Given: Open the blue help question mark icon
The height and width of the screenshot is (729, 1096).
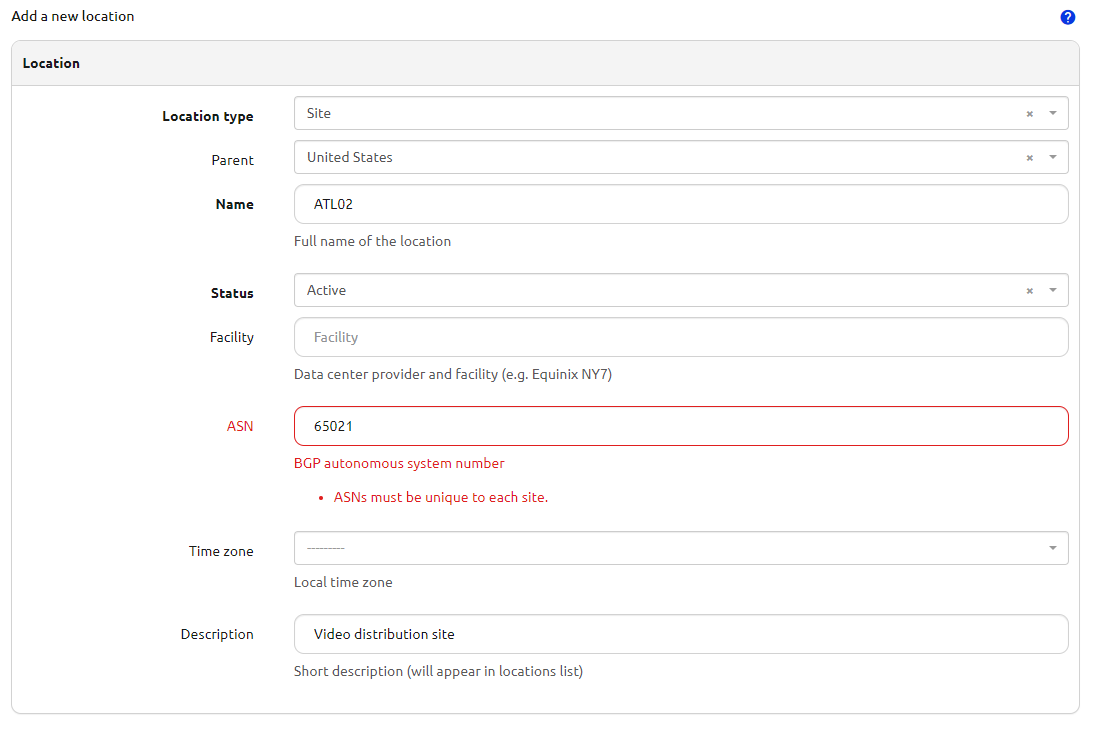Looking at the screenshot, I should (x=1067, y=17).
